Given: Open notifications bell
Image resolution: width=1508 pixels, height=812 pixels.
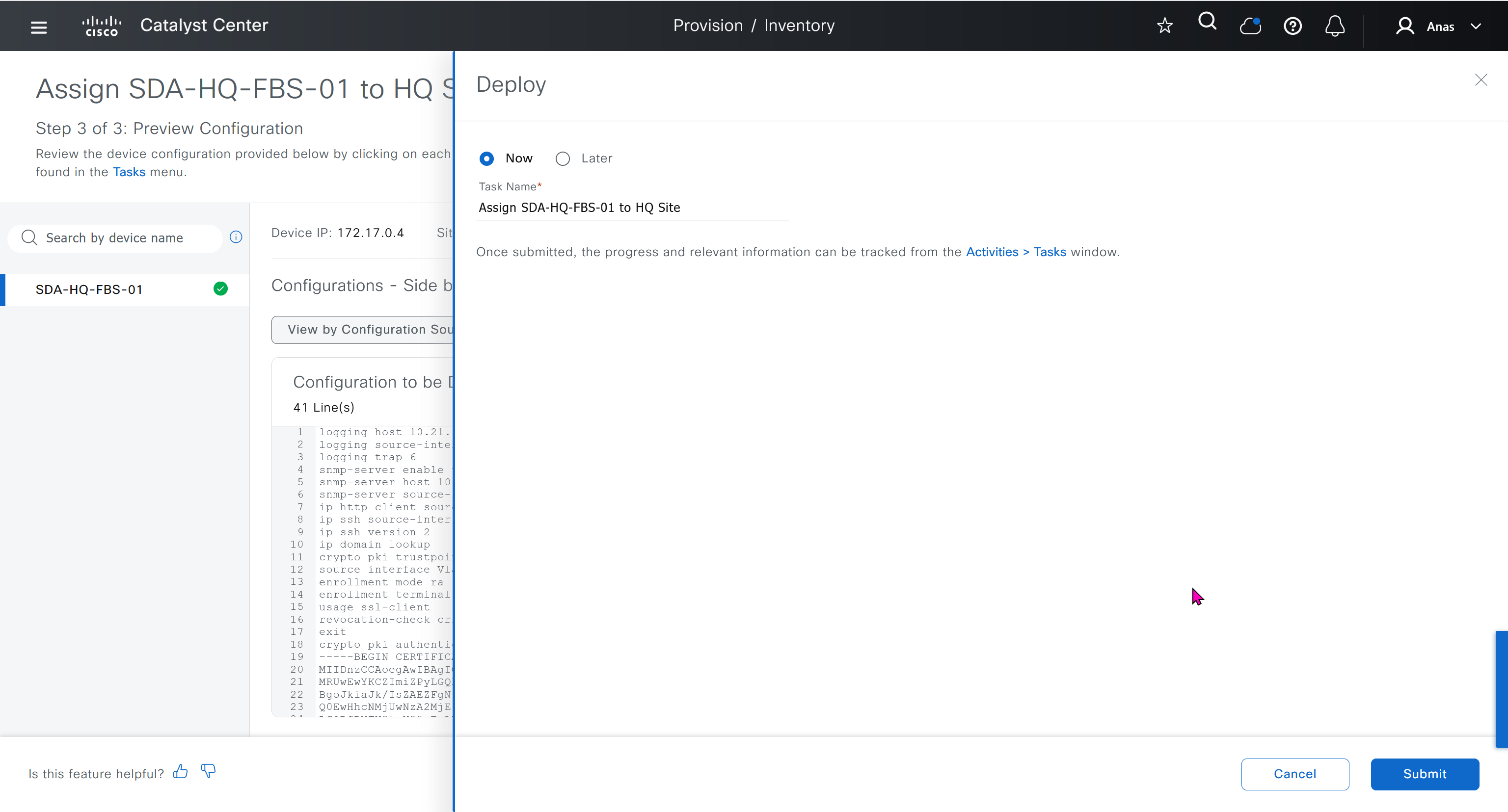Looking at the screenshot, I should tap(1334, 26).
